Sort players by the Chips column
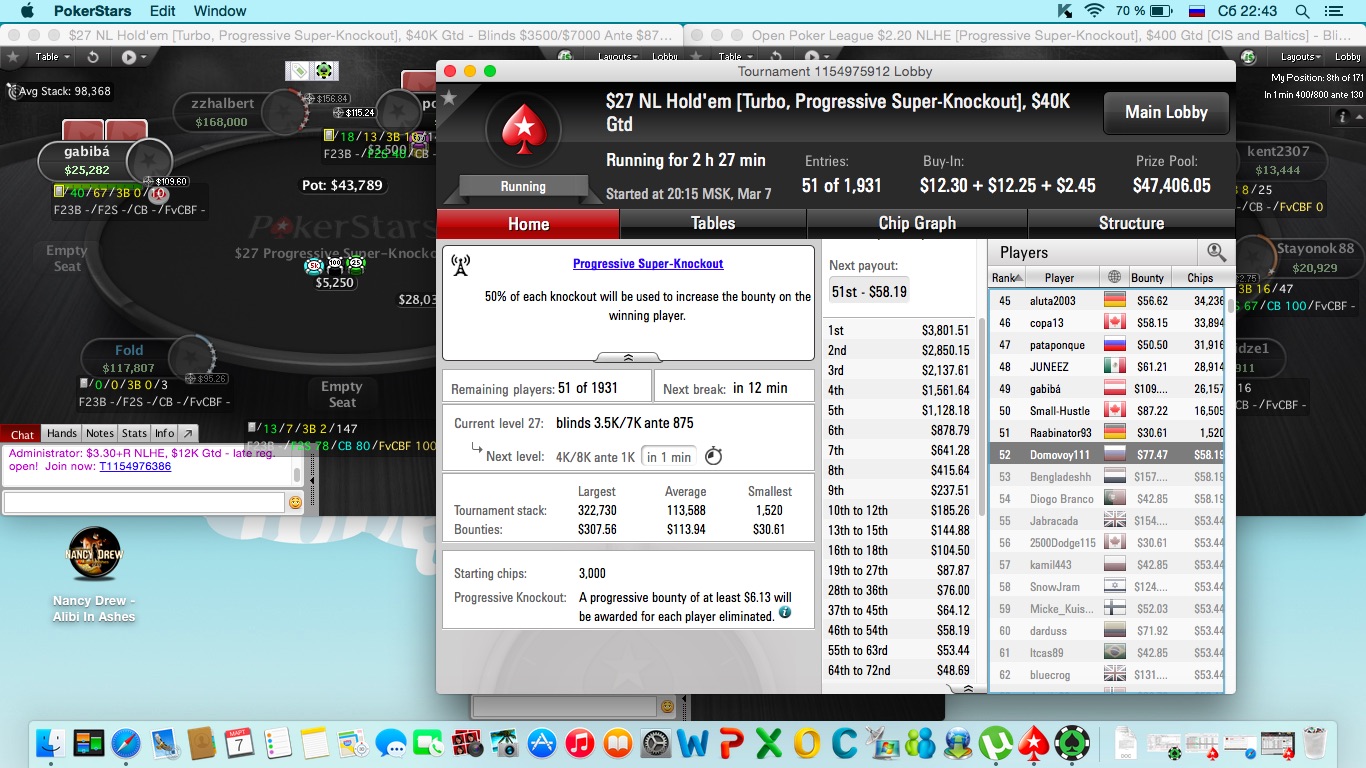This screenshot has height=768, width=1366. pyautogui.click(x=1200, y=278)
